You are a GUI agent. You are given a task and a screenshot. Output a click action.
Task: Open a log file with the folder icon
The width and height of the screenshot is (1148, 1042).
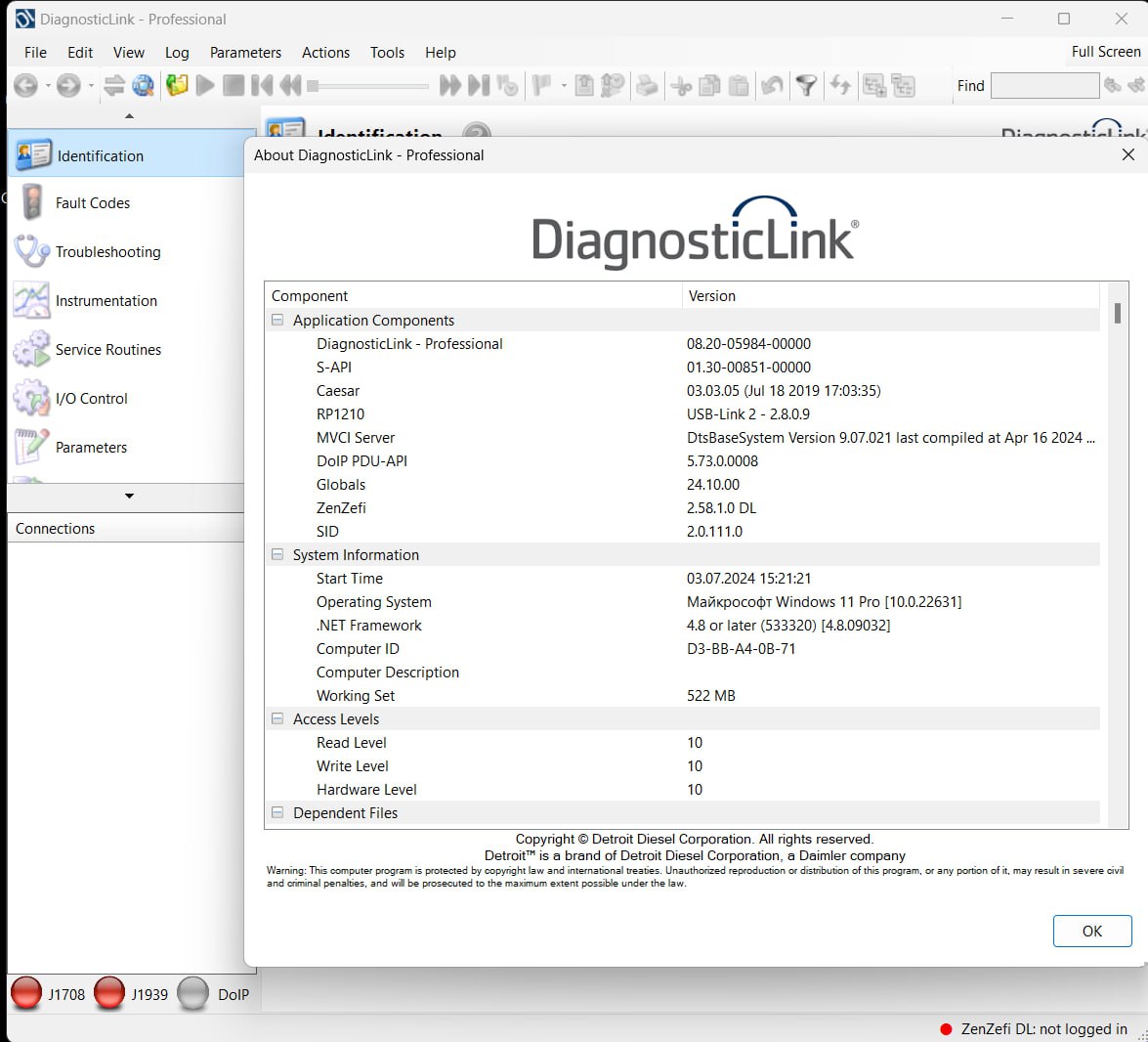[177, 86]
